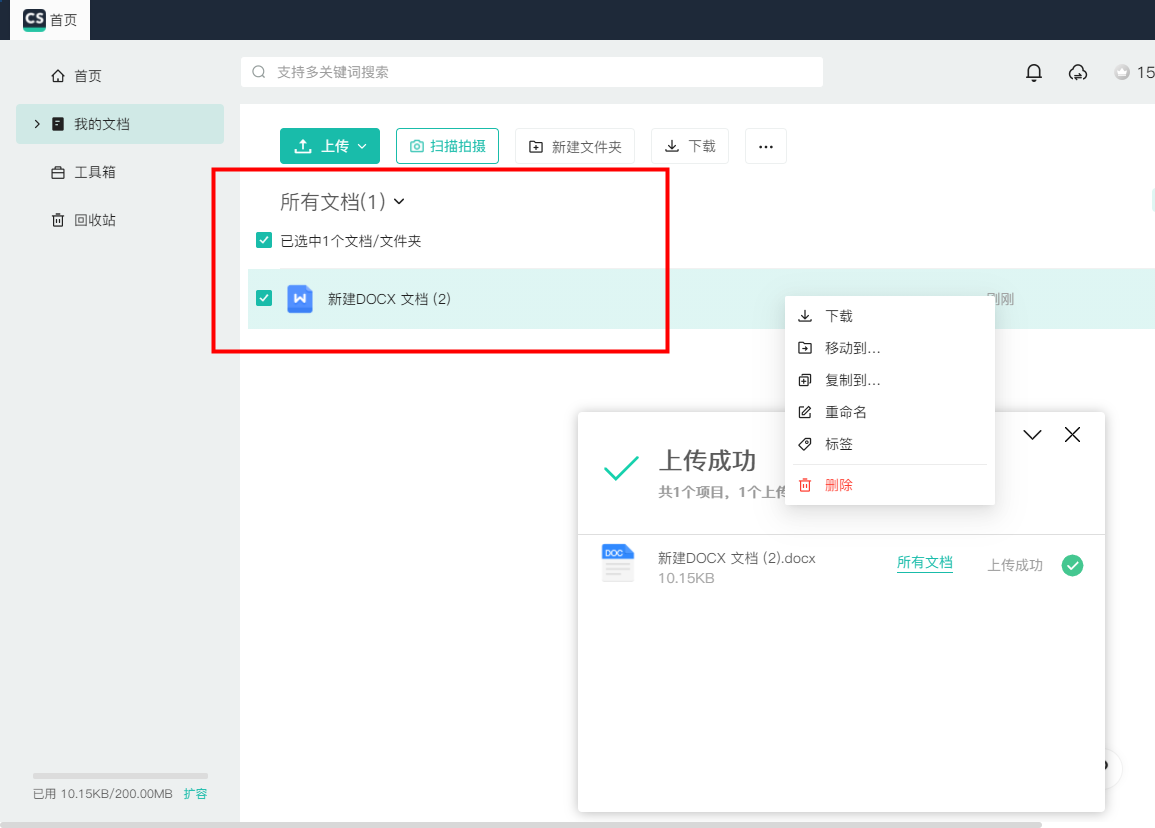Click the Word document icon beside 新建DOCX 文档
The height and width of the screenshot is (828, 1155).
point(300,298)
